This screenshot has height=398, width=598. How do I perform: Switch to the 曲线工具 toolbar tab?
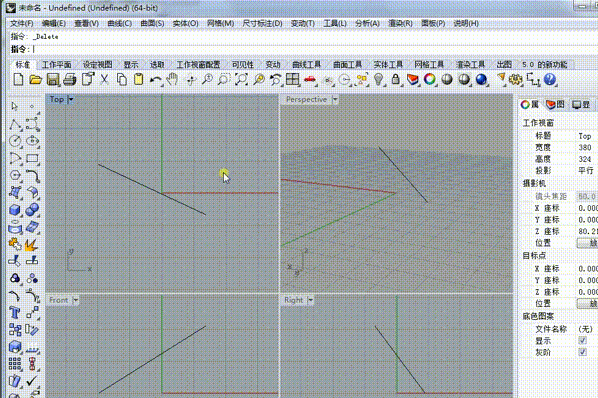point(307,64)
